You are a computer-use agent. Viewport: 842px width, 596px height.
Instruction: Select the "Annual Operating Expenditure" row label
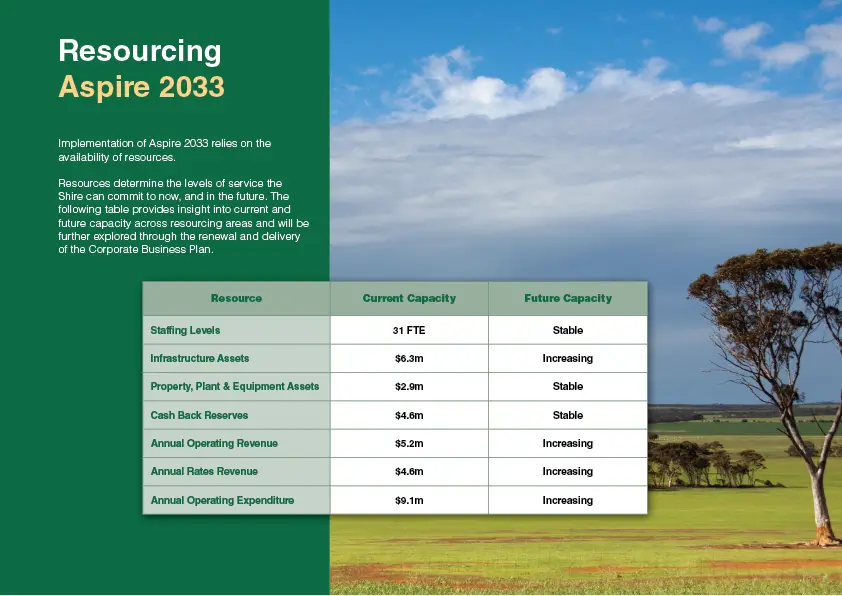(x=222, y=500)
